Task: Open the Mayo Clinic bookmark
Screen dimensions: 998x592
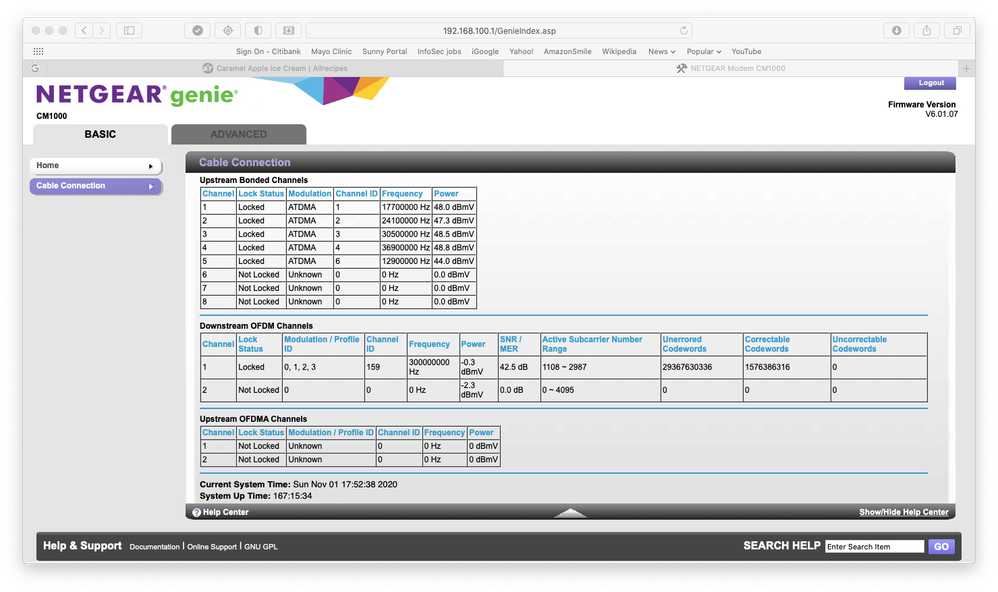Action: pyautogui.click(x=331, y=52)
